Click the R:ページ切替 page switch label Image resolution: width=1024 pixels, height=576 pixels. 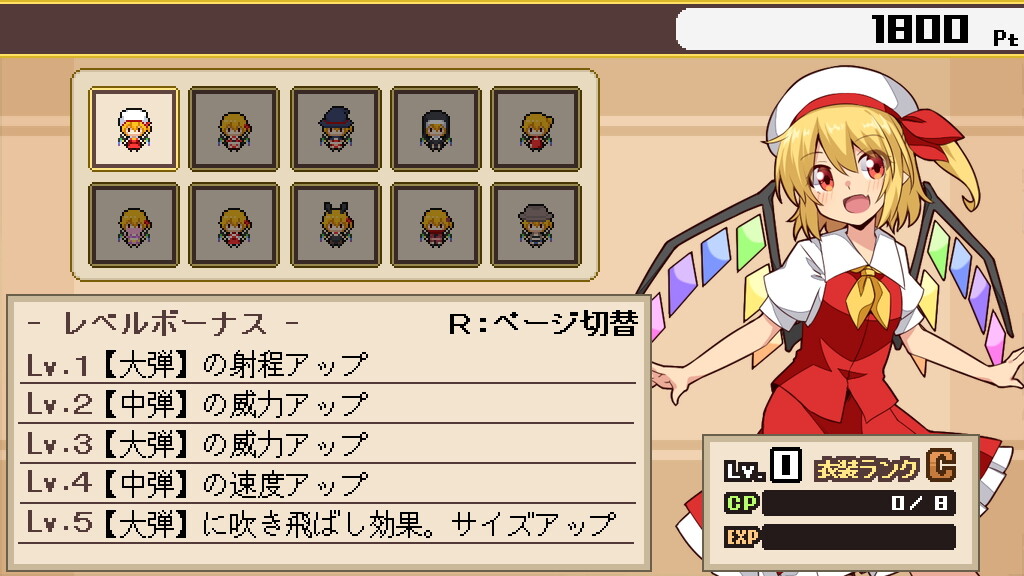click(x=543, y=323)
